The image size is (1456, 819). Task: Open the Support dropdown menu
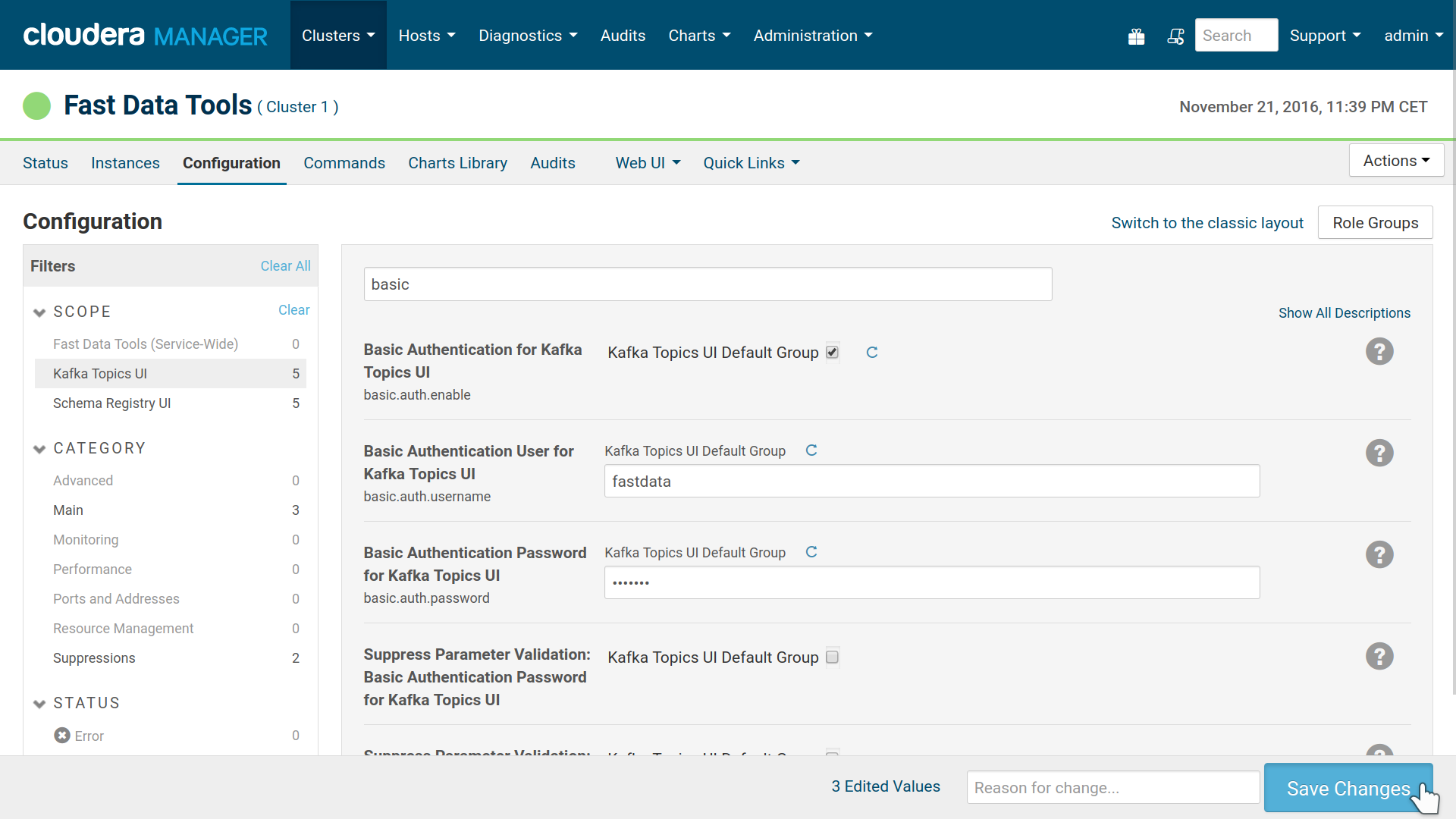(1325, 36)
